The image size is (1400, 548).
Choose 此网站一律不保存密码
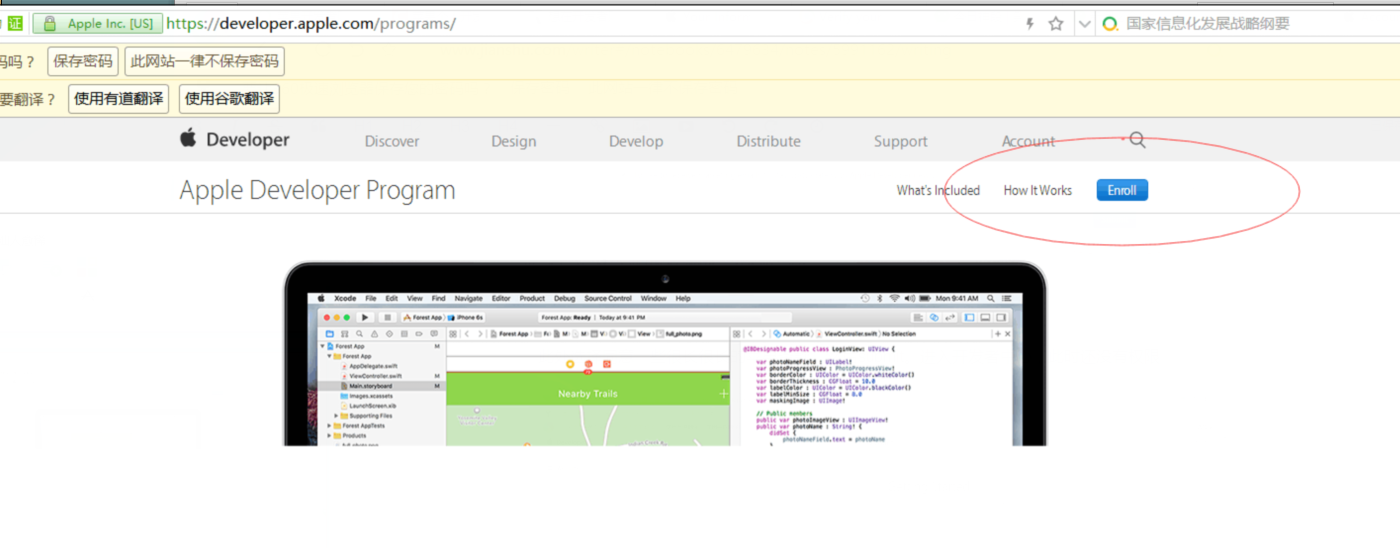[x=205, y=62]
